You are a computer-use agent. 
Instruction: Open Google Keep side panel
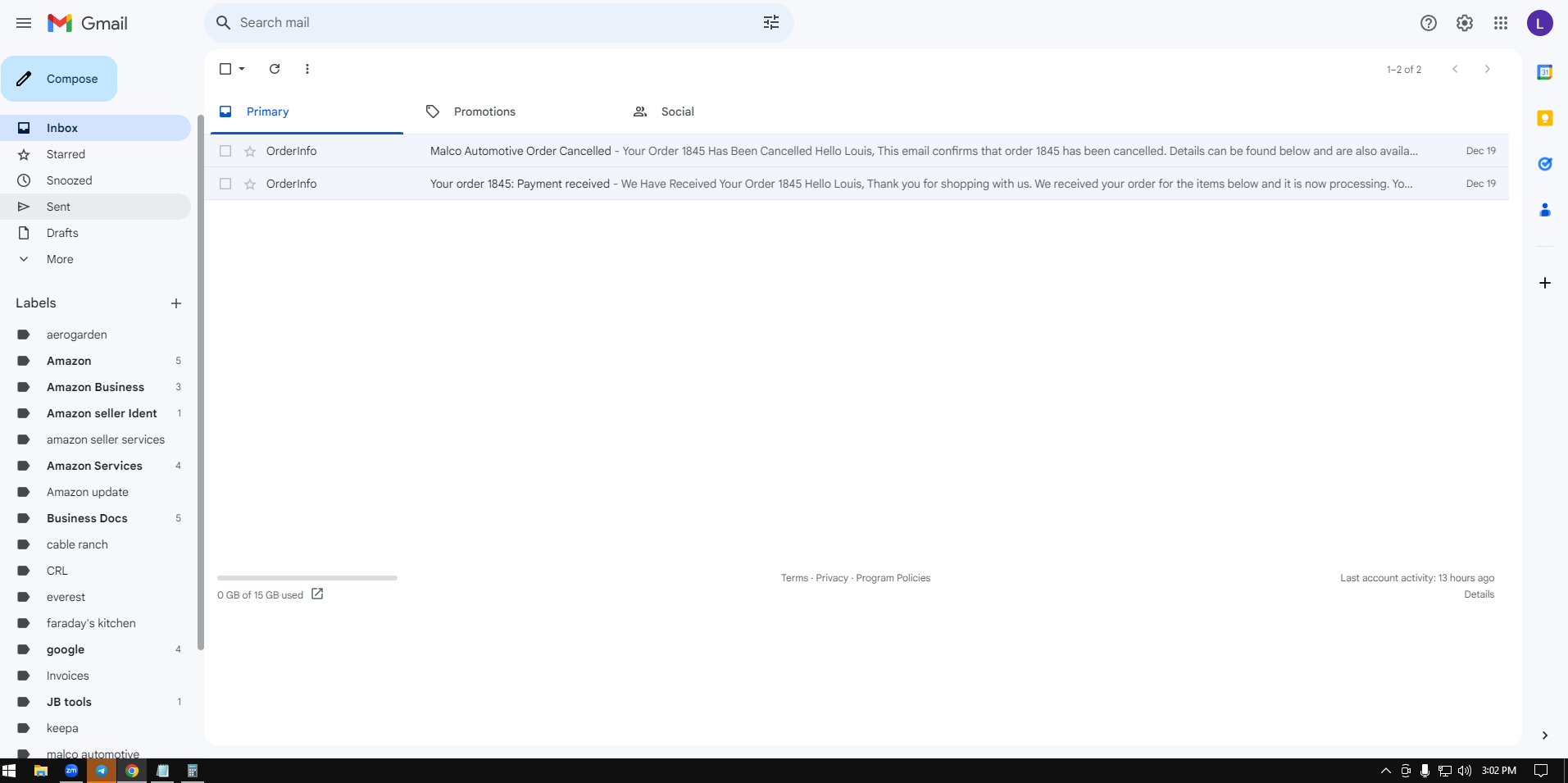coord(1545,118)
